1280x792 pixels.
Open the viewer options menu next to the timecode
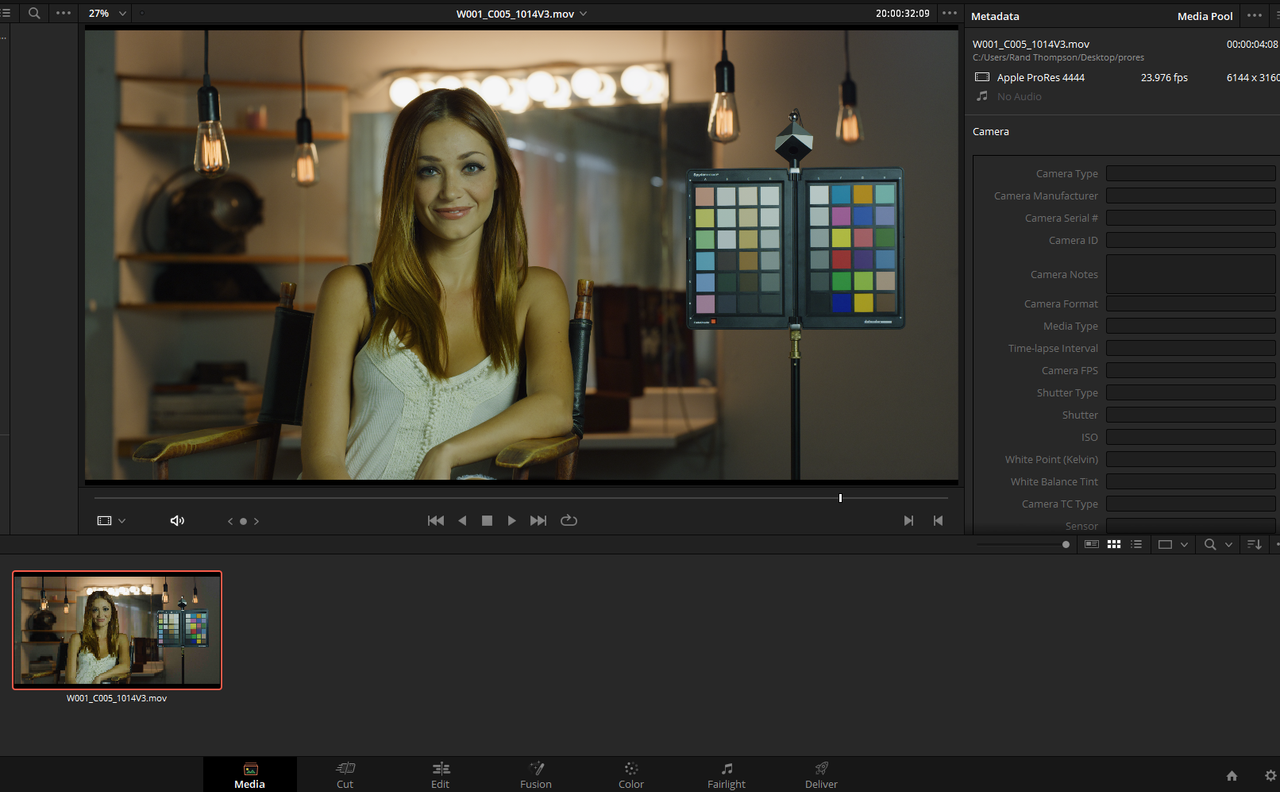pyautogui.click(x=949, y=14)
